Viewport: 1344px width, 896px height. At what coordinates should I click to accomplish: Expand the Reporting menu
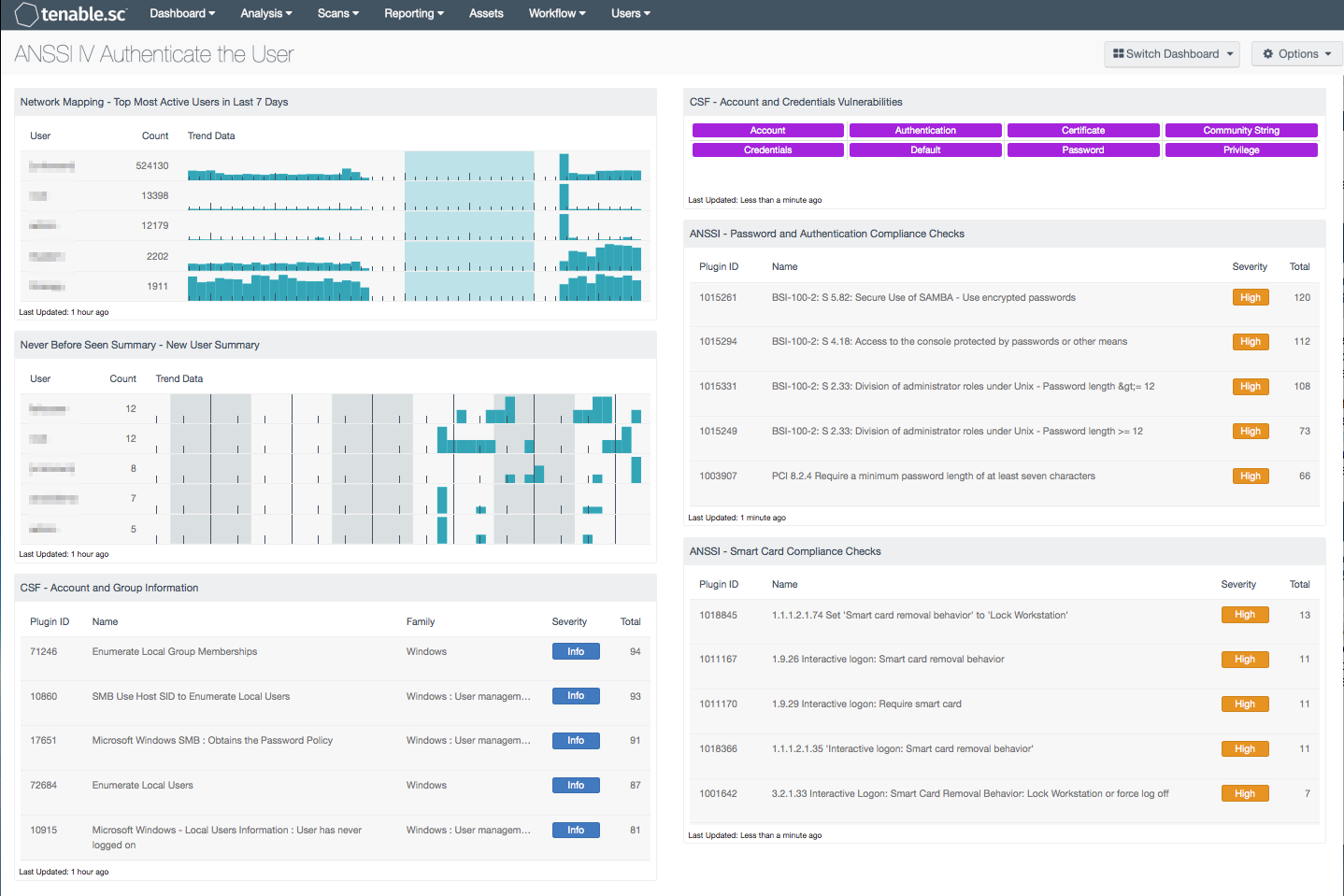point(414,13)
